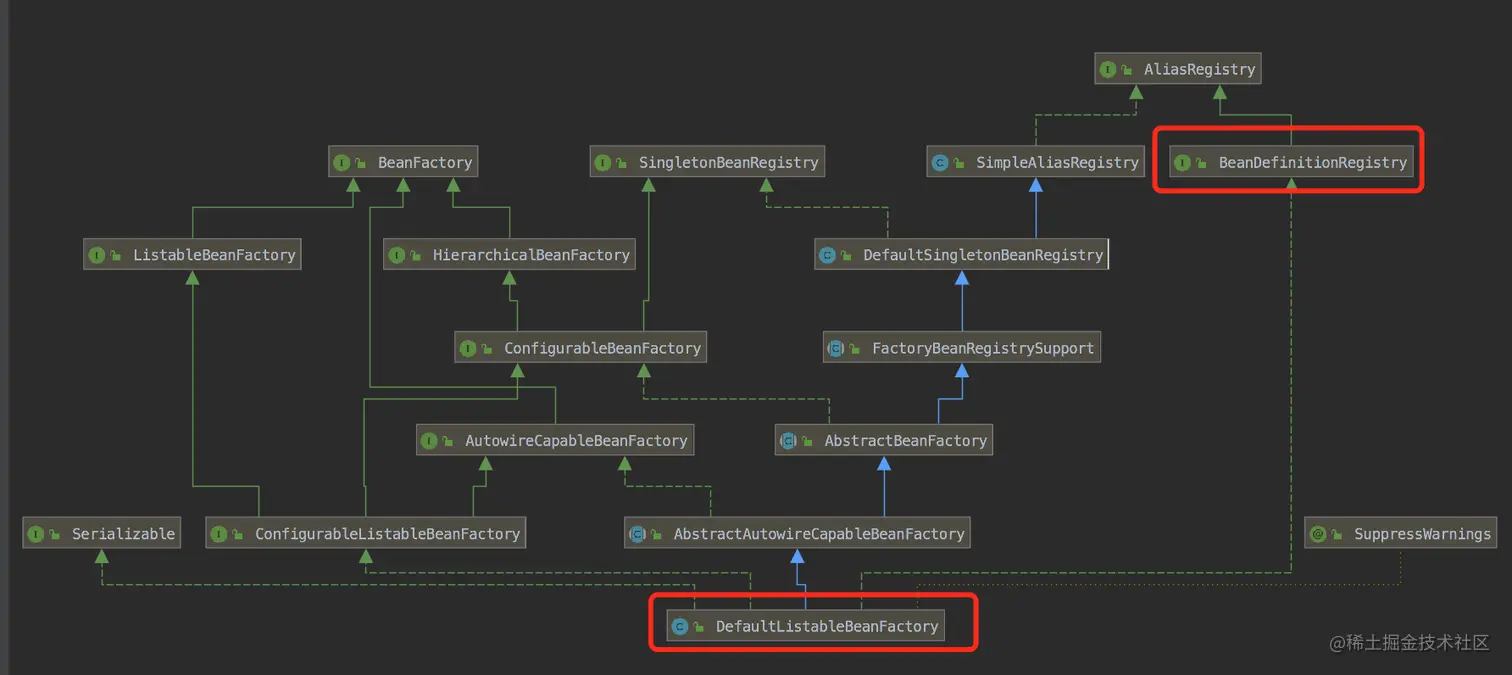This screenshot has width=1512, height=675.
Task: Select the AbstractBeanFactory label text
Action: point(905,441)
